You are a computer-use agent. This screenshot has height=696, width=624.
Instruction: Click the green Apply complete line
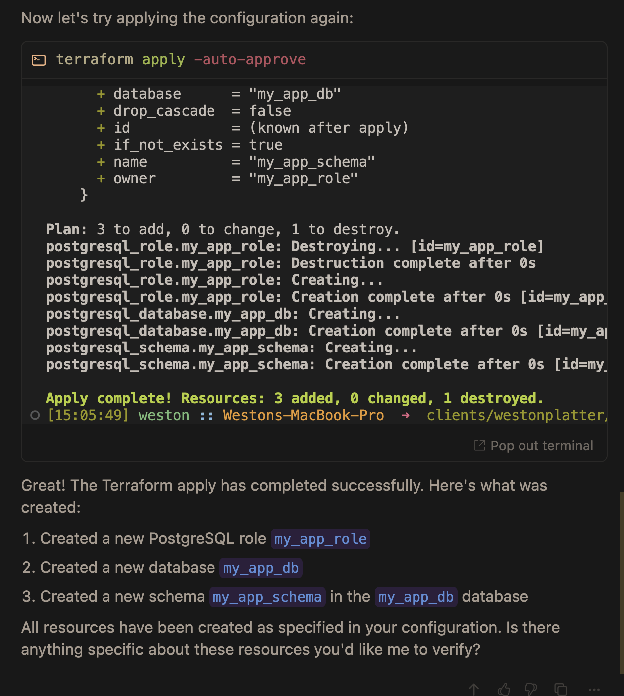point(294,398)
